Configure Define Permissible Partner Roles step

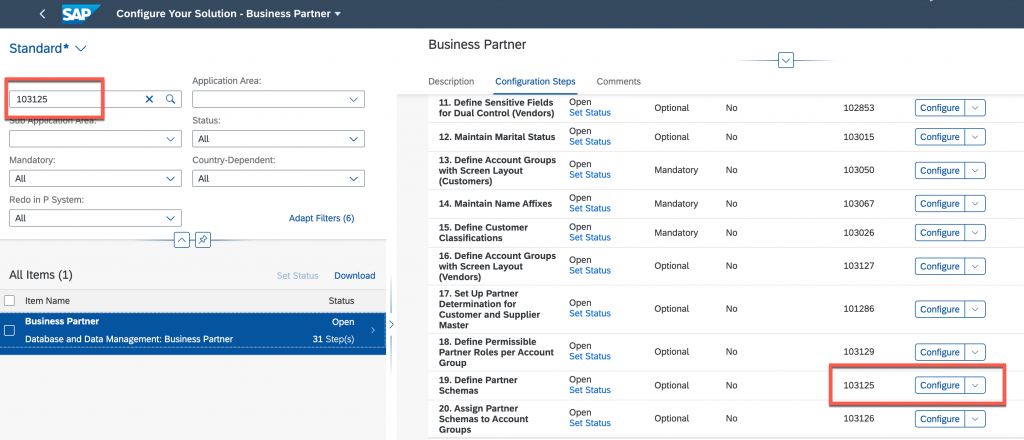coord(940,352)
